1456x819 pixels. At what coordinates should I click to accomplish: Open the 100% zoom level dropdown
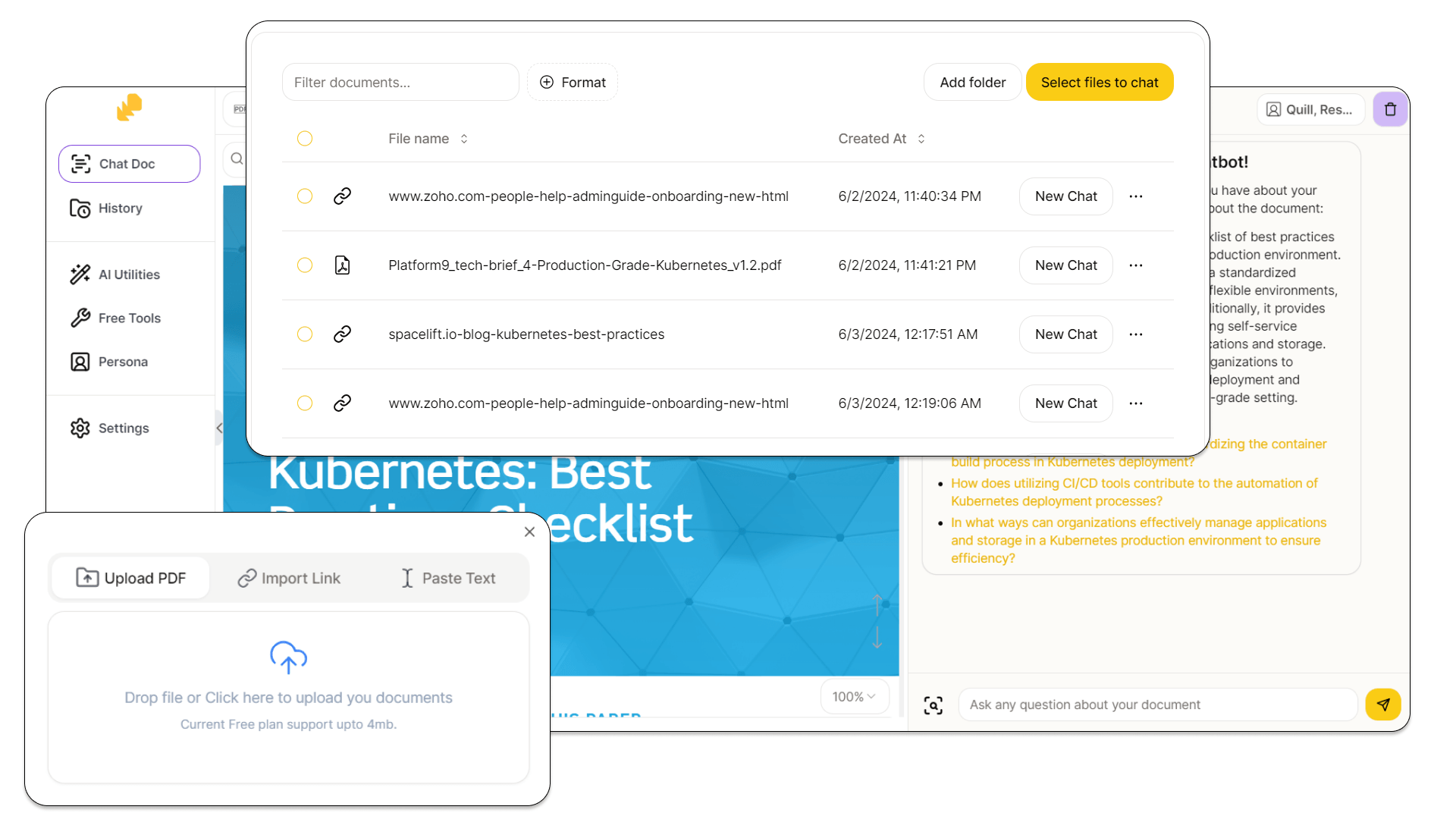[x=854, y=697]
